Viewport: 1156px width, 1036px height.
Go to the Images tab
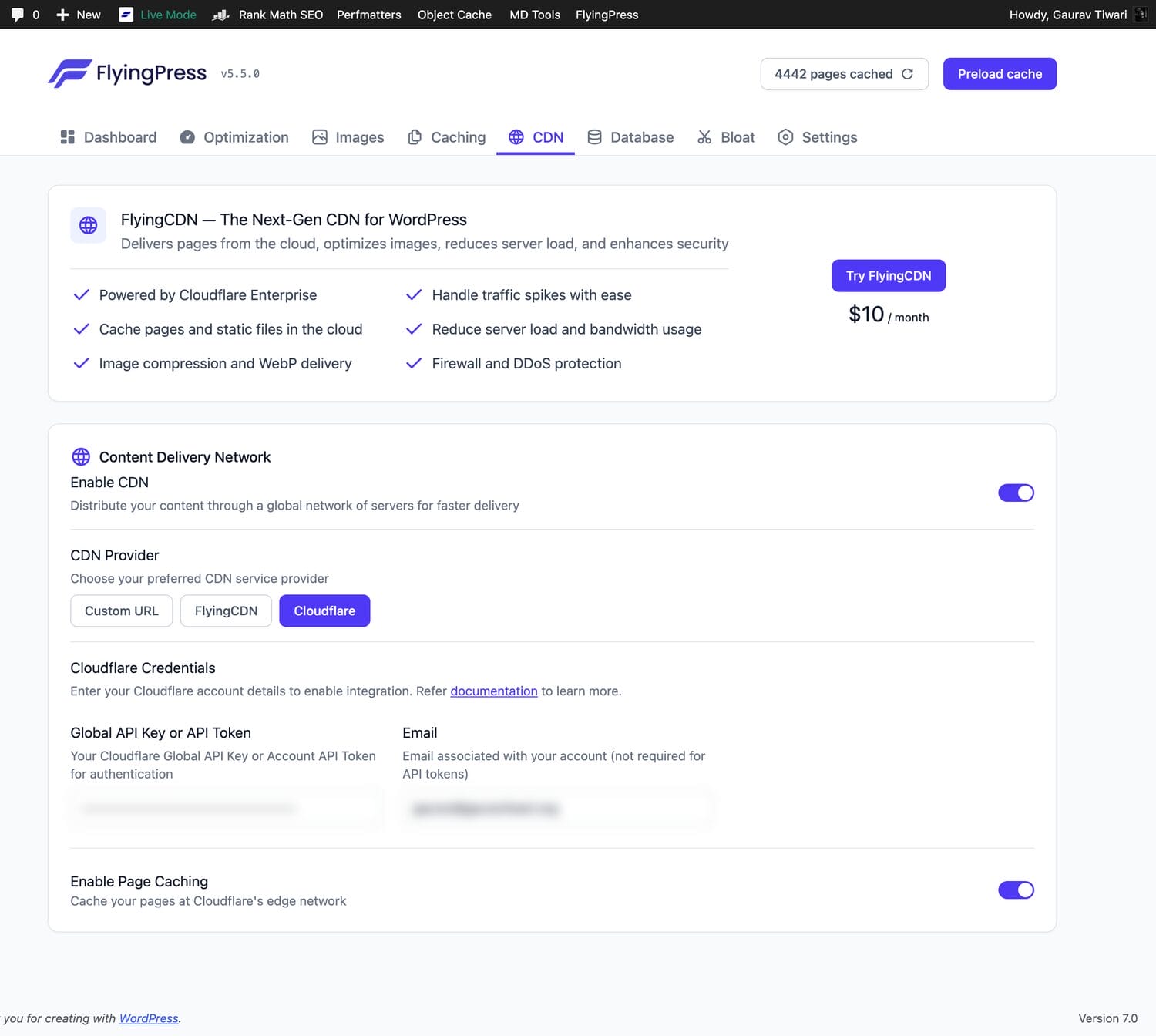pyautogui.click(x=348, y=137)
